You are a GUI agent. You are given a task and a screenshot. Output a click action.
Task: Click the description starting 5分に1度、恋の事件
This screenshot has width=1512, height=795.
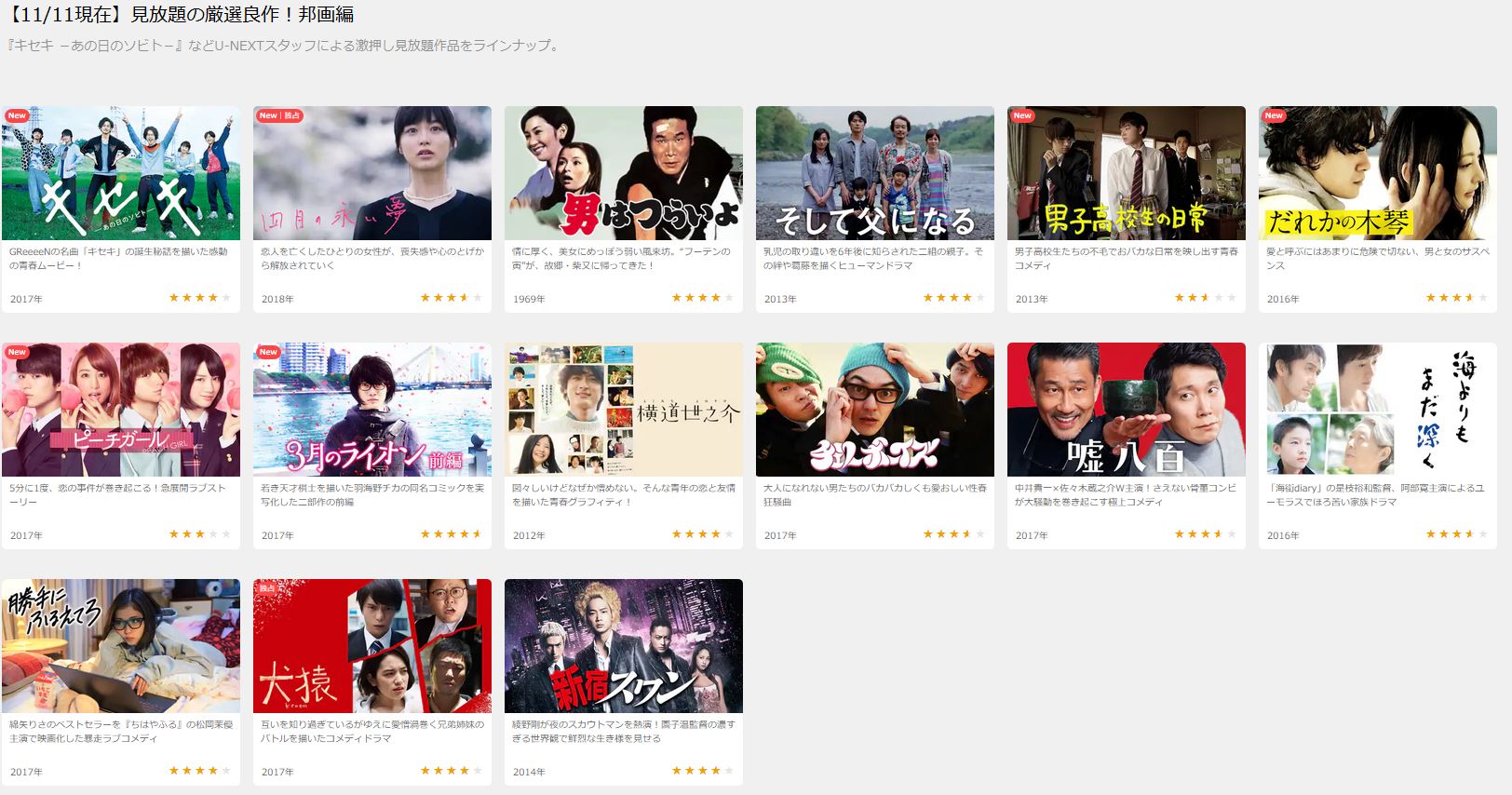[x=117, y=494]
